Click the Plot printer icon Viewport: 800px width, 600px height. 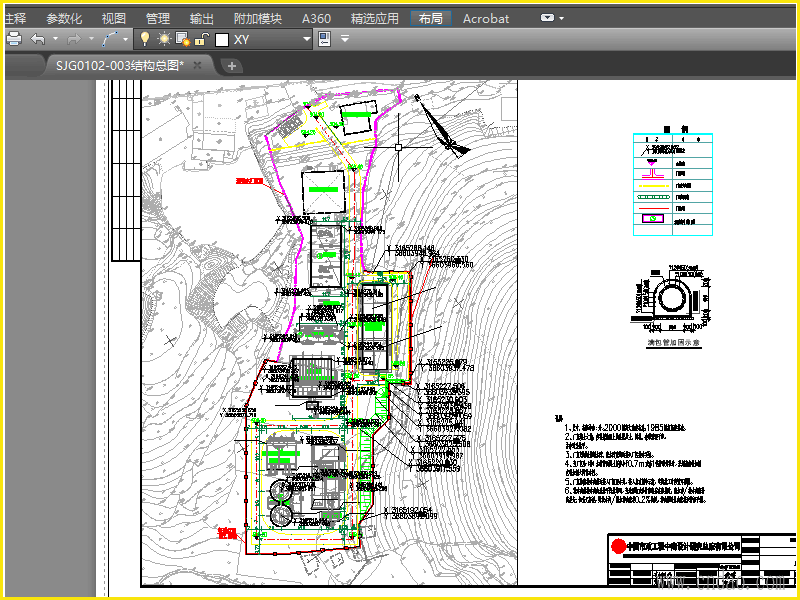(x=14, y=39)
